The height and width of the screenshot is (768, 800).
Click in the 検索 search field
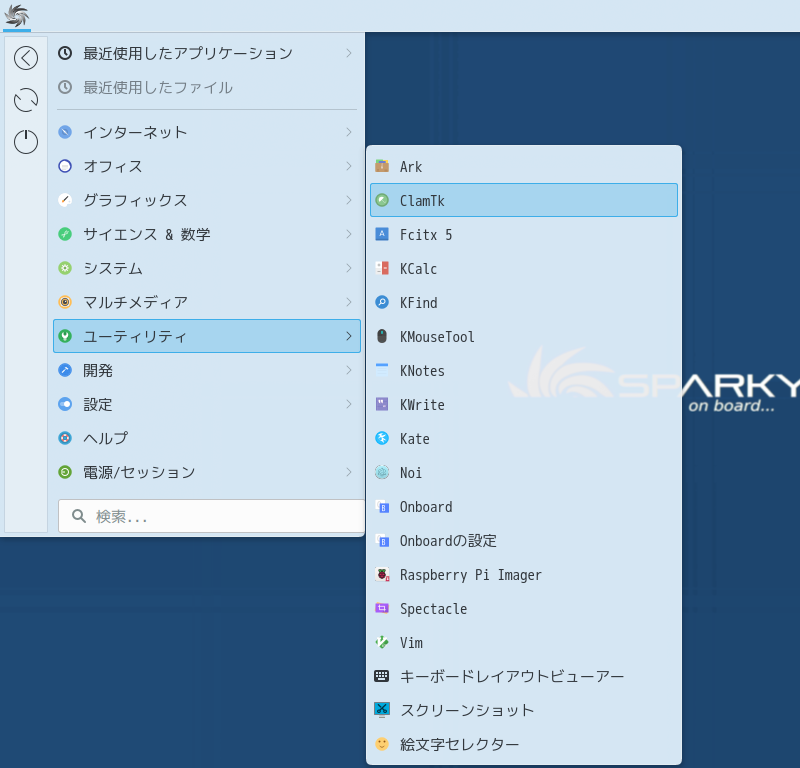[211, 516]
